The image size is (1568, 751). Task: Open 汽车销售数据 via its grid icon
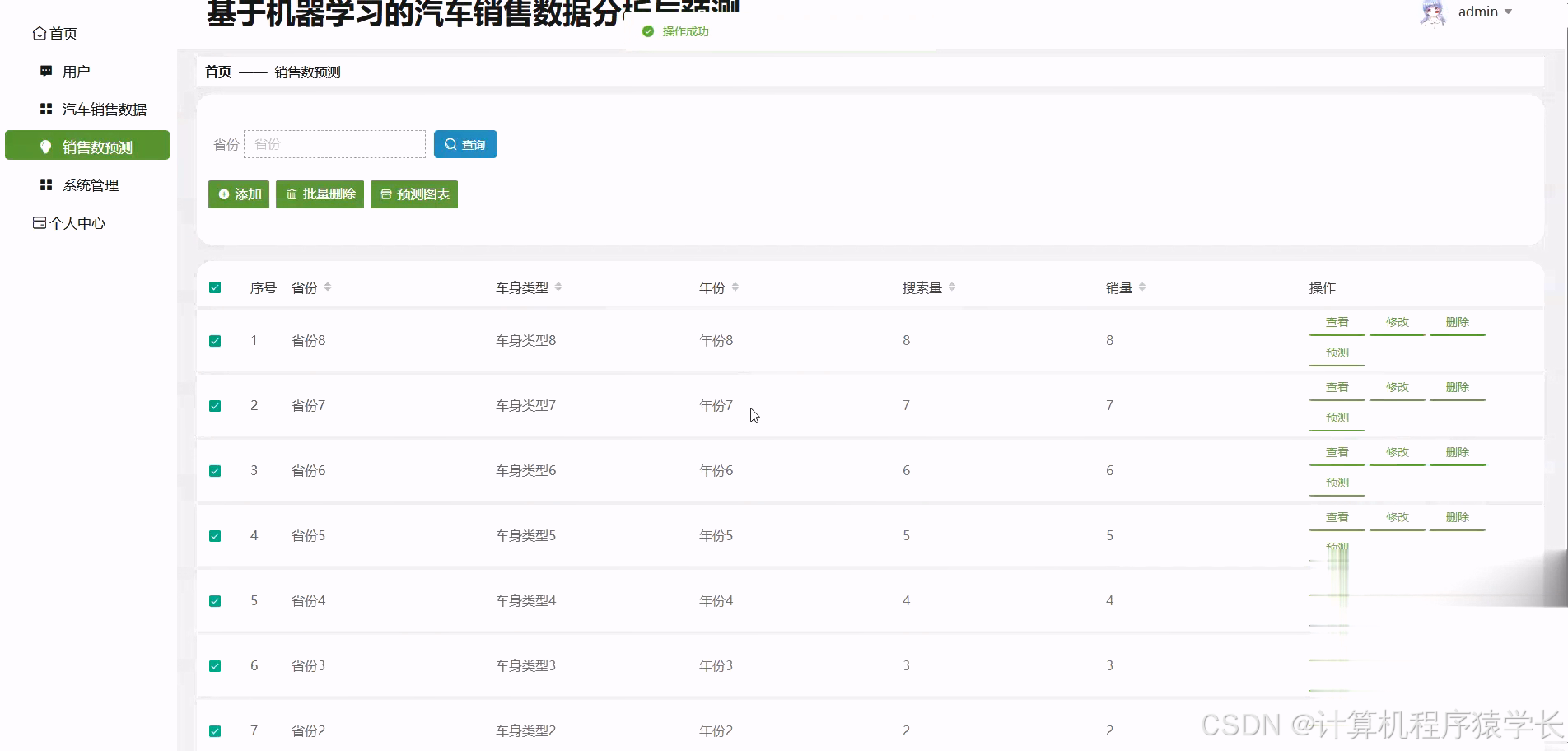pos(45,108)
